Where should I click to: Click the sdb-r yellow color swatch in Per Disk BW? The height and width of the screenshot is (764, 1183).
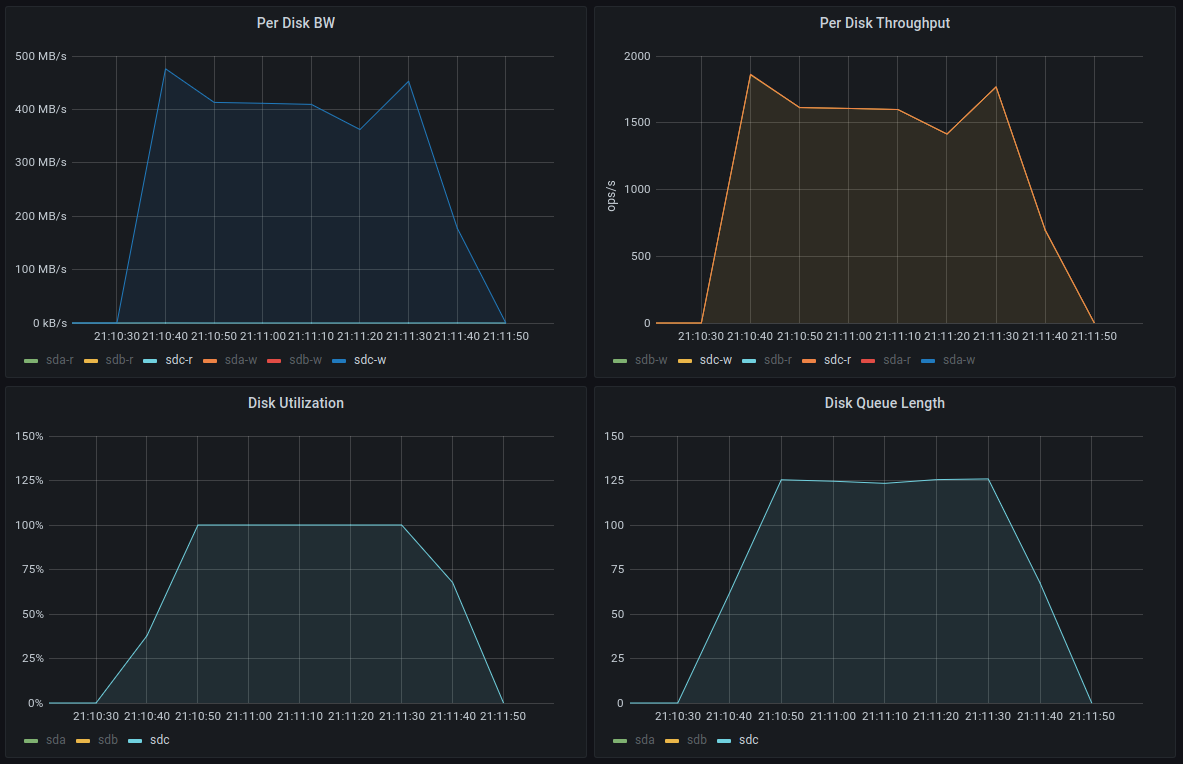[91, 361]
